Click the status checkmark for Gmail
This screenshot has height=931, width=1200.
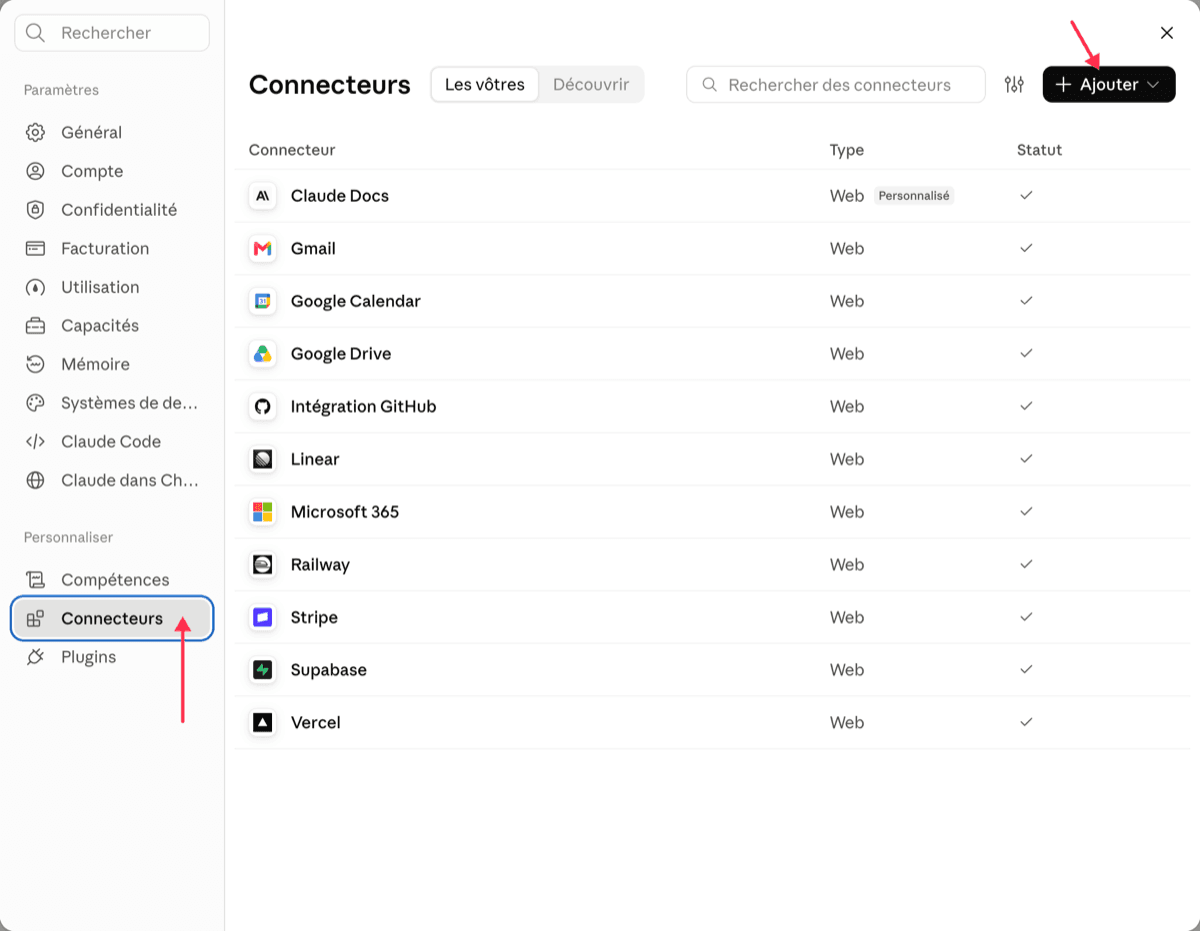point(1026,248)
